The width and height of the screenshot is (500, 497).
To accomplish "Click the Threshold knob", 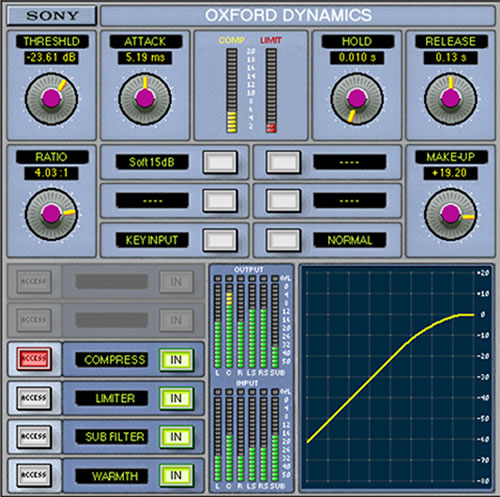I will click(52, 99).
